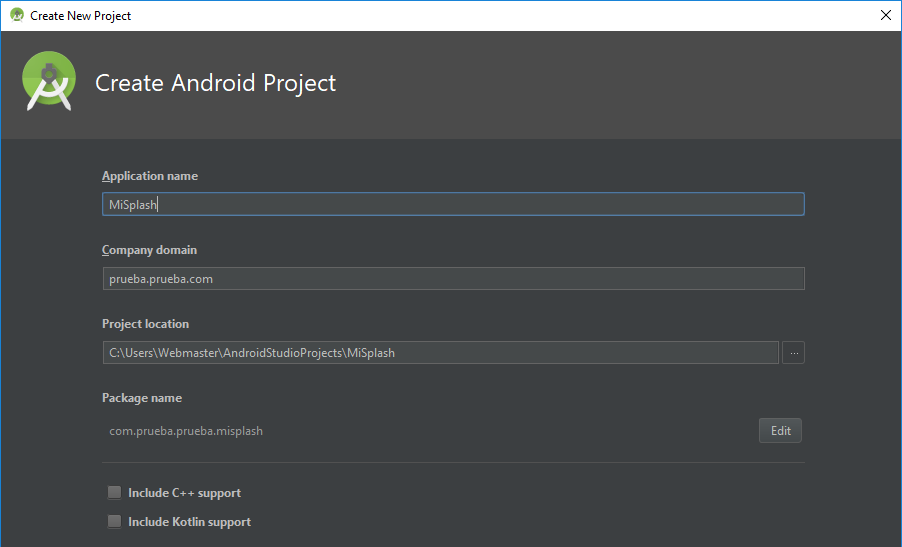
Task: Click the Application name label
Action: pyautogui.click(x=150, y=176)
